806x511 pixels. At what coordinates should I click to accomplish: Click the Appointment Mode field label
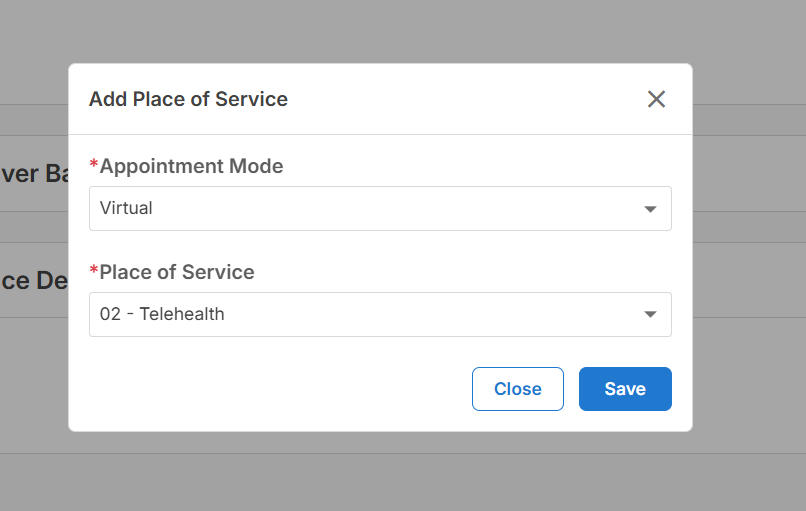191,166
